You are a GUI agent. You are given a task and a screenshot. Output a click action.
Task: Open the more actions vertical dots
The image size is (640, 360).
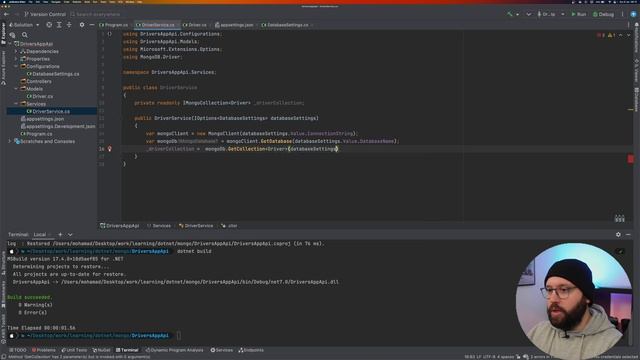tap(622, 14)
